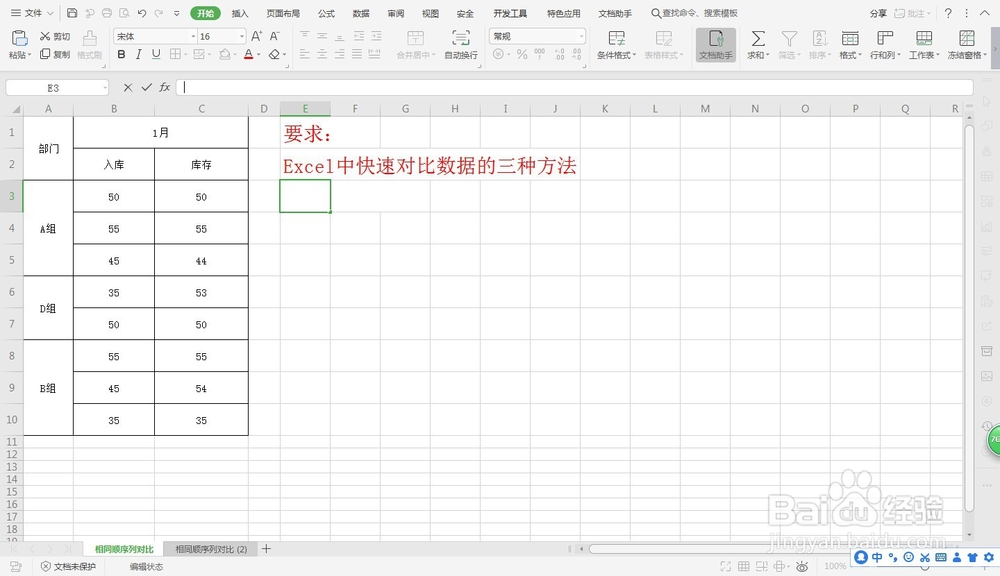This screenshot has height=576, width=1000.
Task: Switch to the Insert (插入) tab
Action: (x=240, y=13)
